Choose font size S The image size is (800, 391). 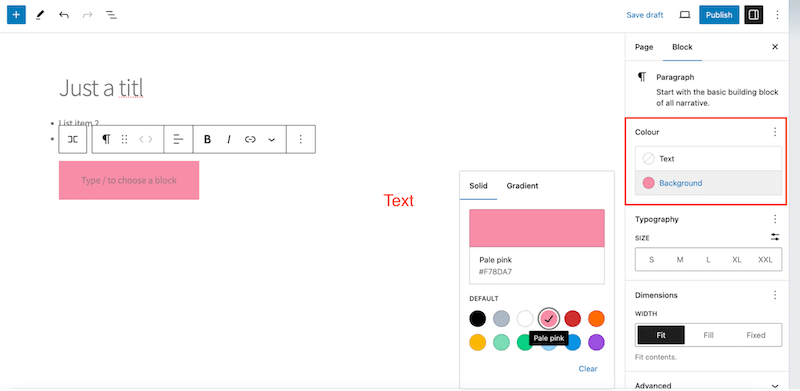point(652,260)
